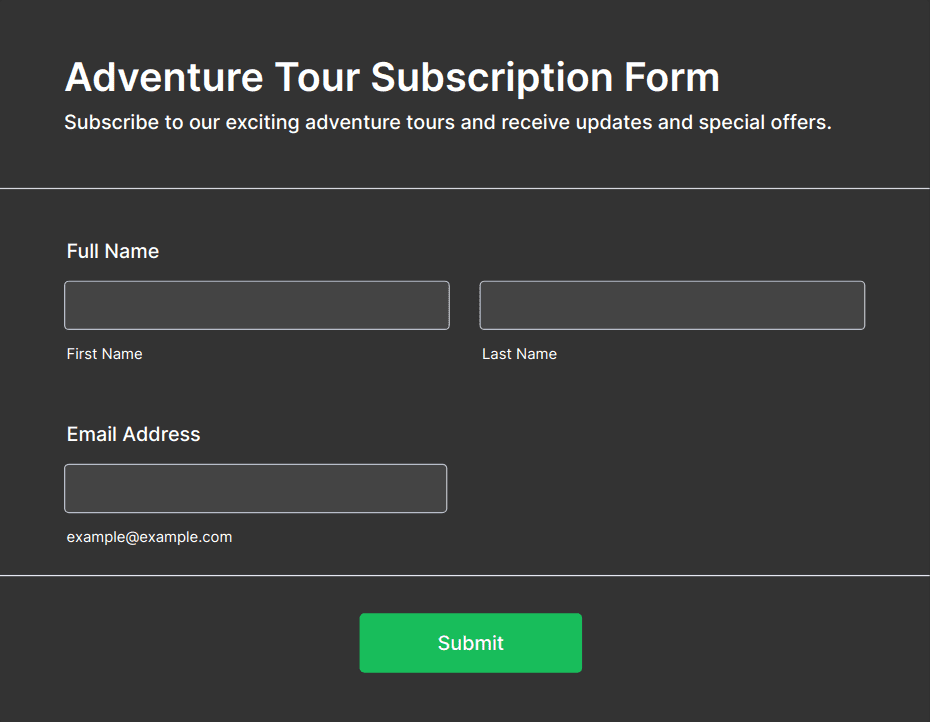This screenshot has height=722, width=930.
Task: Select the Email Address input field
Action: pos(256,488)
